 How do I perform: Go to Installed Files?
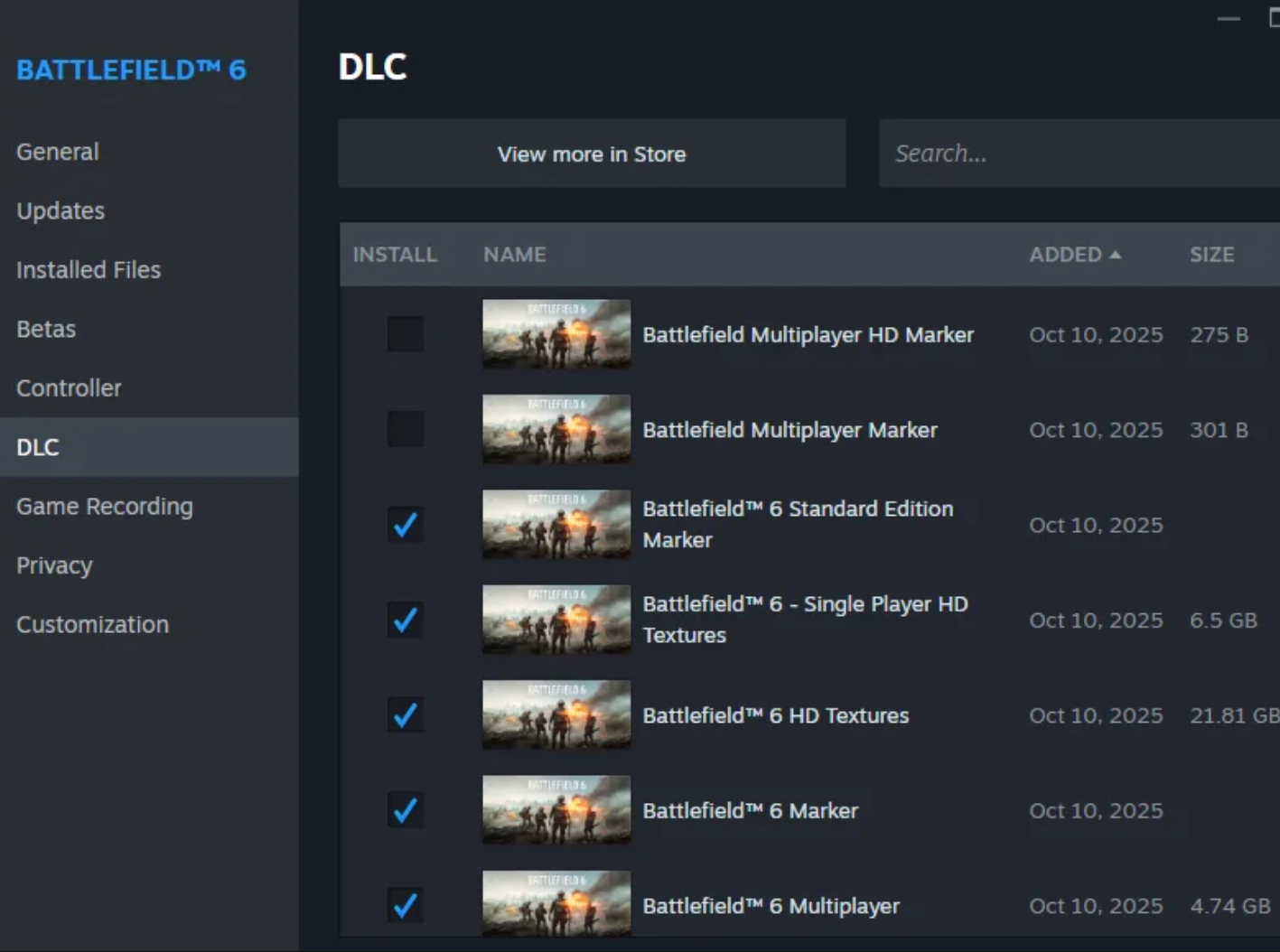click(x=149, y=270)
